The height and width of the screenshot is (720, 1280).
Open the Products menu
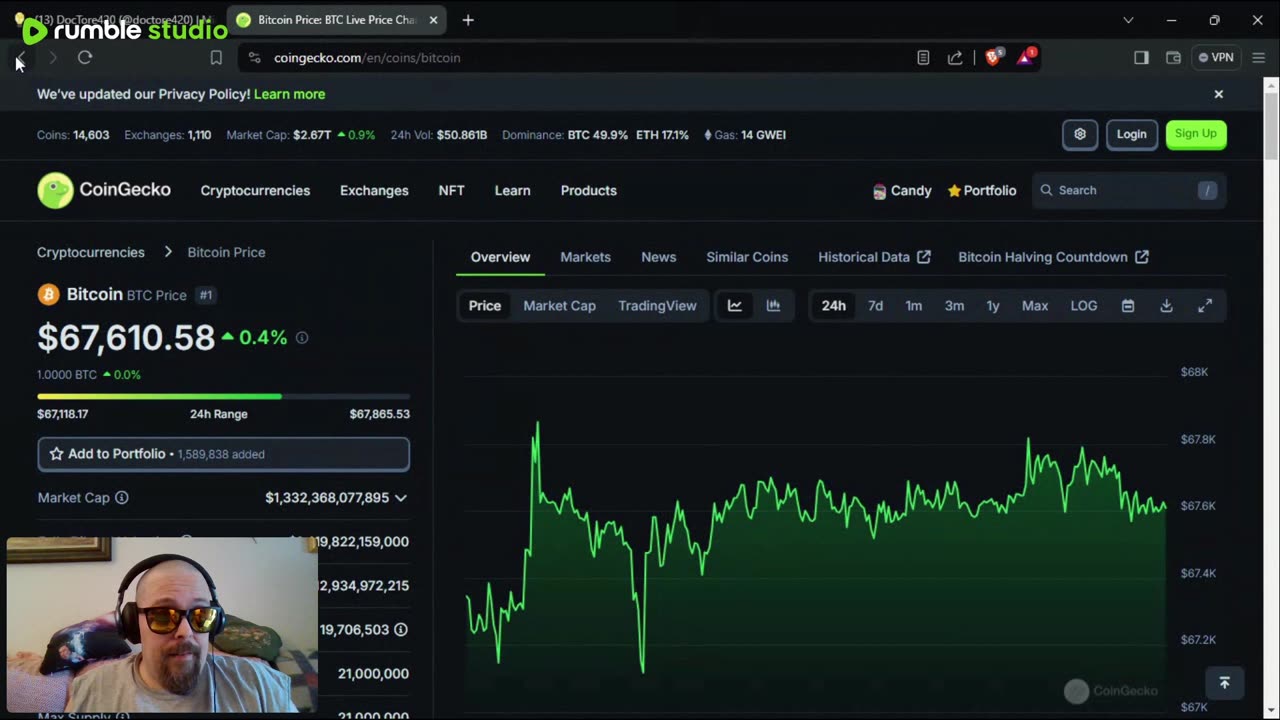coord(588,190)
